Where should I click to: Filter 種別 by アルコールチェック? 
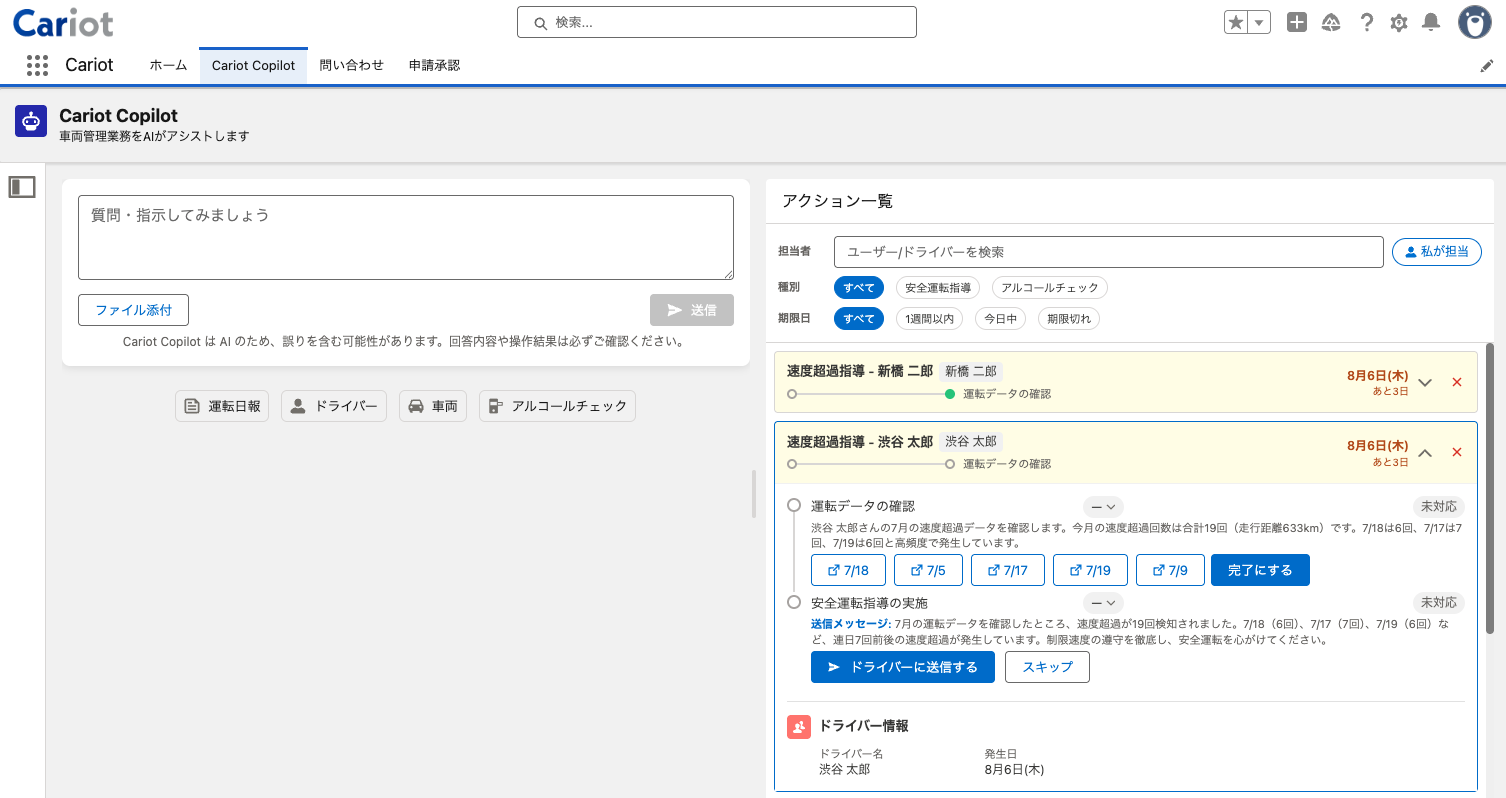pyautogui.click(x=1050, y=288)
